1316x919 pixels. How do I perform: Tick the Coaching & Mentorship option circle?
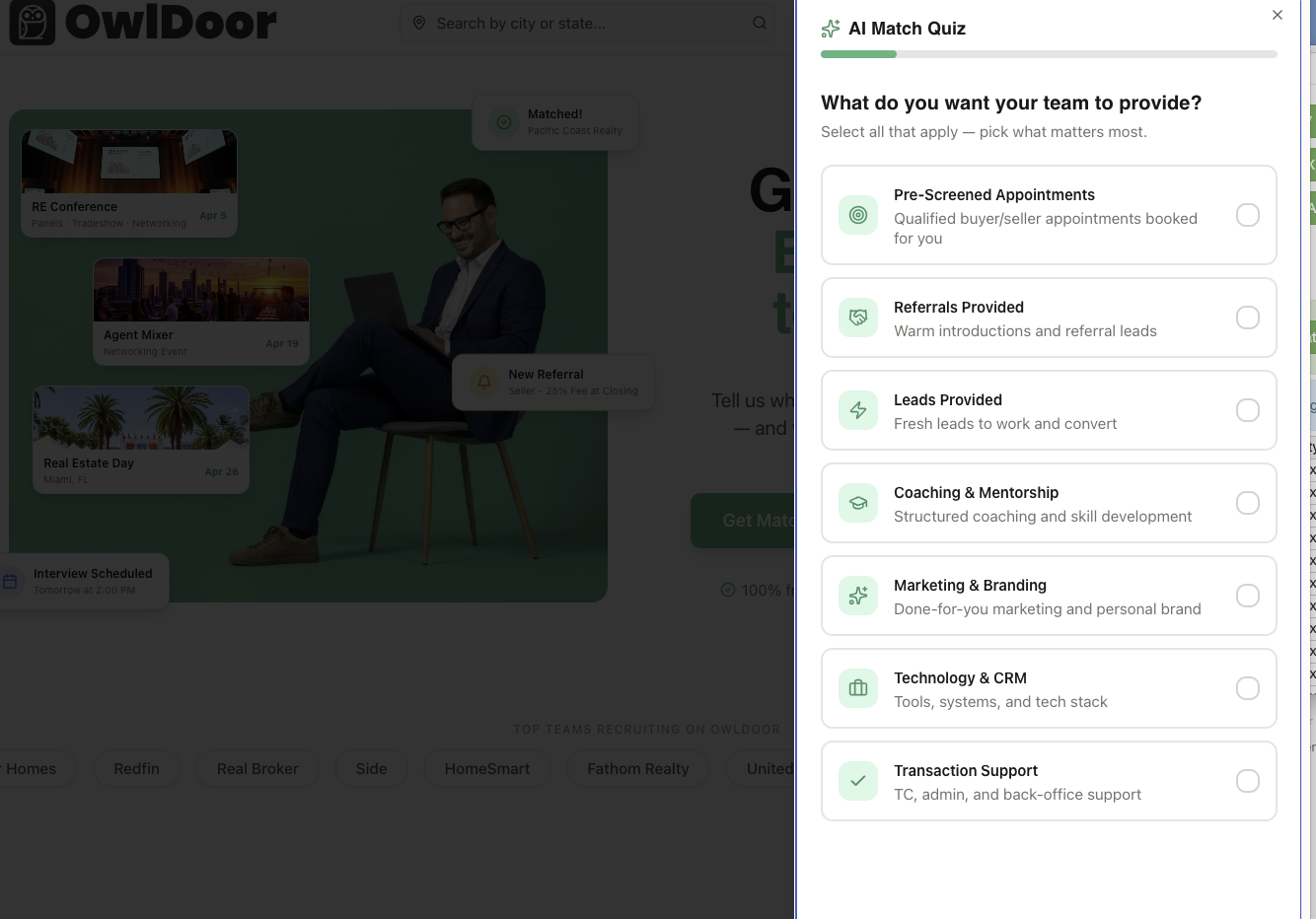pyautogui.click(x=1248, y=503)
